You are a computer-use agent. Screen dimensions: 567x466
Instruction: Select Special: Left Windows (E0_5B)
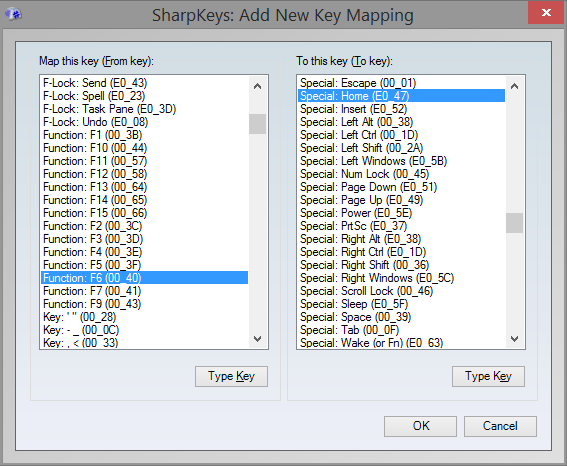(401, 161)
